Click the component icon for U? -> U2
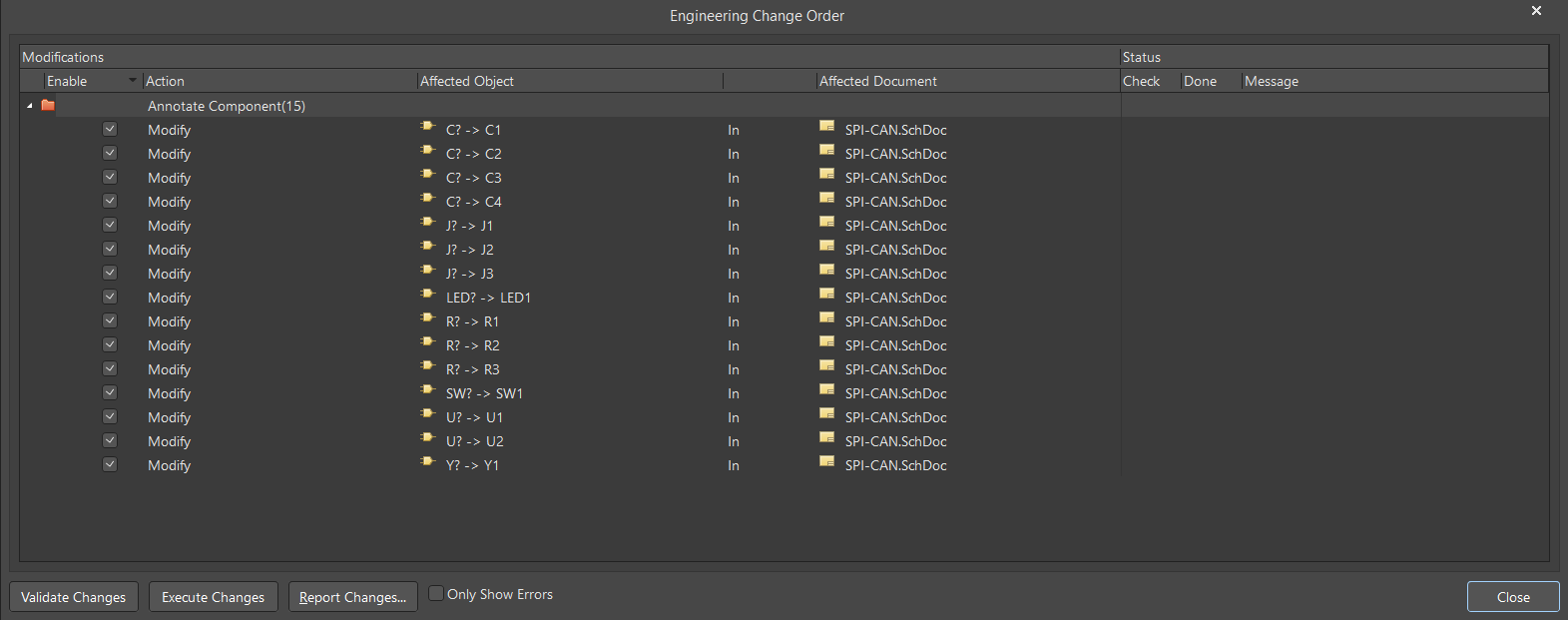The image size is (1568, 620). click(428, 438)
